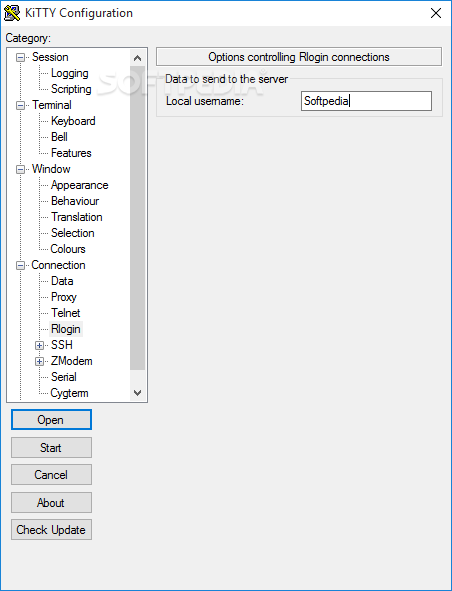Click the 'Options controlling Rlogin connections' header
The height and width of the screenshot is (591, 452).
299,57
